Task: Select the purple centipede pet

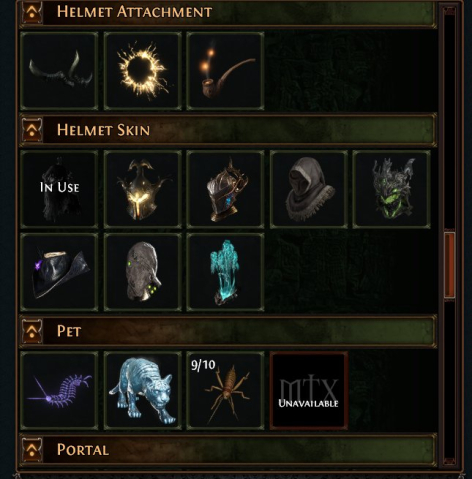Action: pos(59,390)
